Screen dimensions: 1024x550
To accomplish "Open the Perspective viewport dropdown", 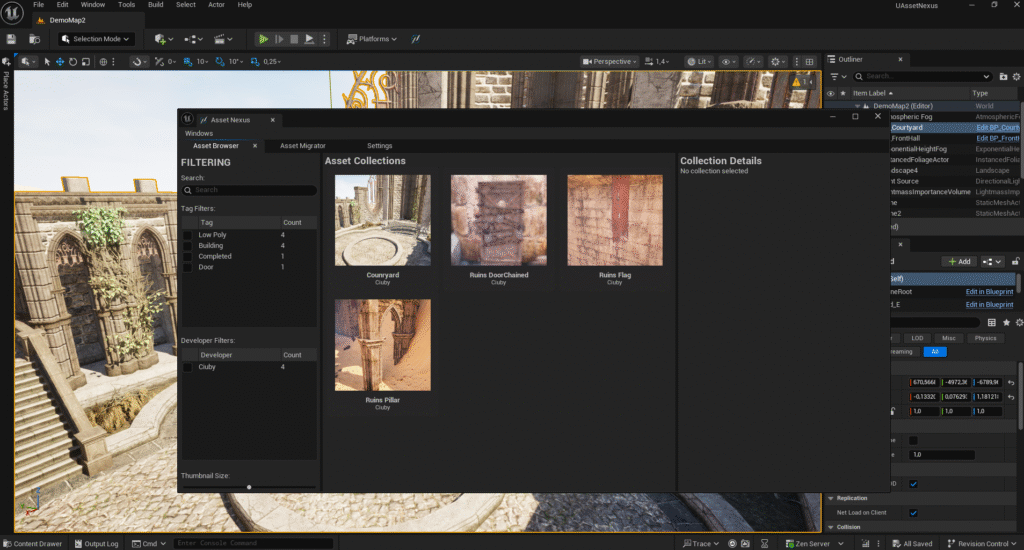I will (x=611, y=62).
